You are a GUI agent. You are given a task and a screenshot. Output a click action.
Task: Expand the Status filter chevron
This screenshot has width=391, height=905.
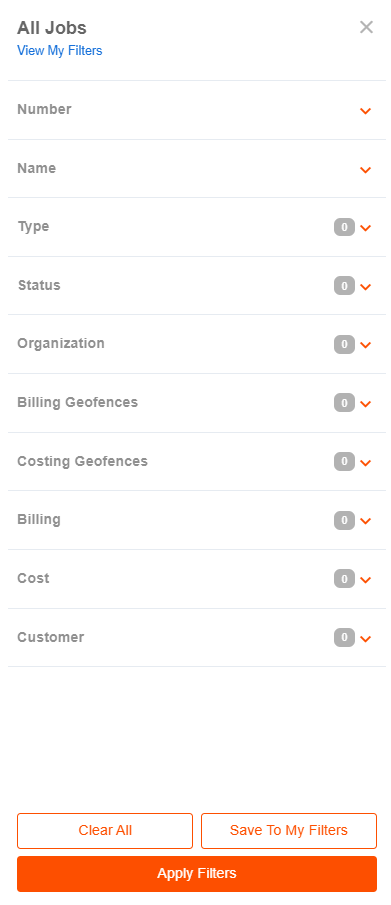365,287
